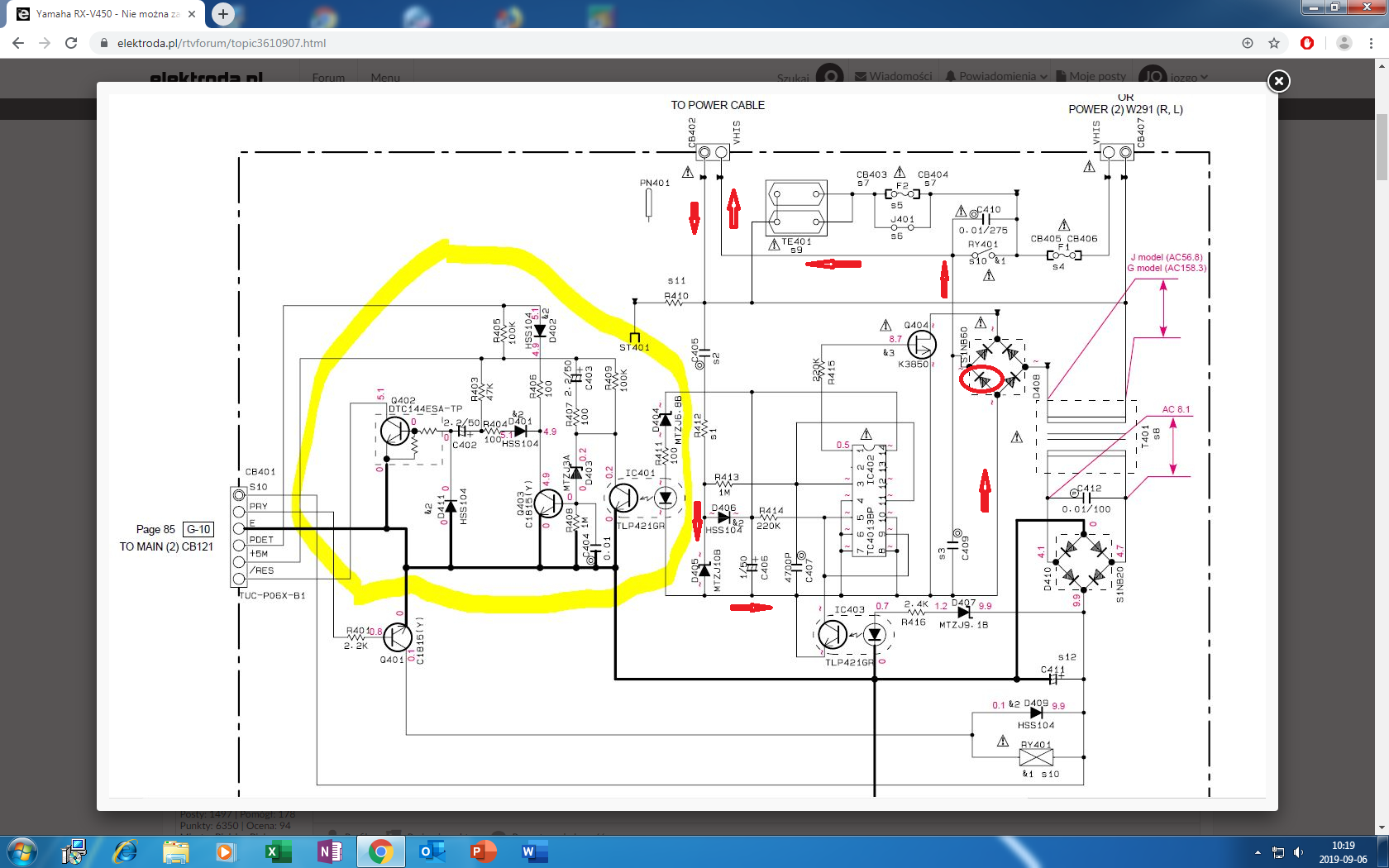The height and width of the screenshot is (868, 1389).
Task: Click the add-to-desktop install icon in address bar
Action: pyautogui.click(x=1248, y=43)
